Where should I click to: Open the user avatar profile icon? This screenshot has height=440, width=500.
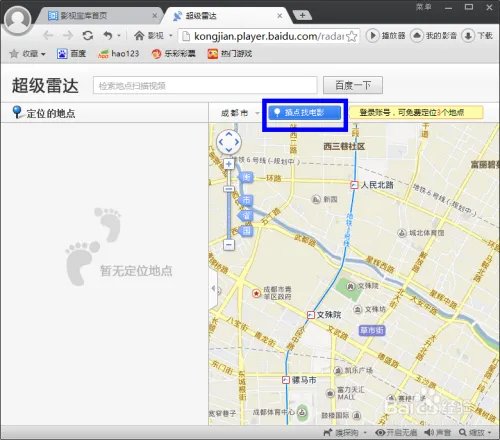[18, 20]
